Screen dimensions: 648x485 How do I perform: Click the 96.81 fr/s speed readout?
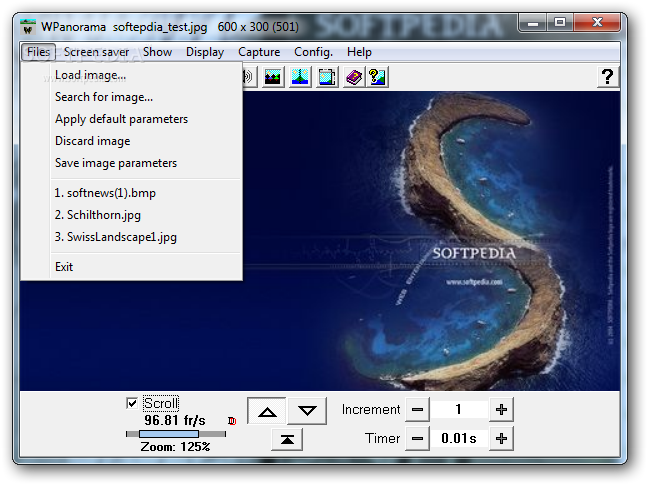pos(175,421)
